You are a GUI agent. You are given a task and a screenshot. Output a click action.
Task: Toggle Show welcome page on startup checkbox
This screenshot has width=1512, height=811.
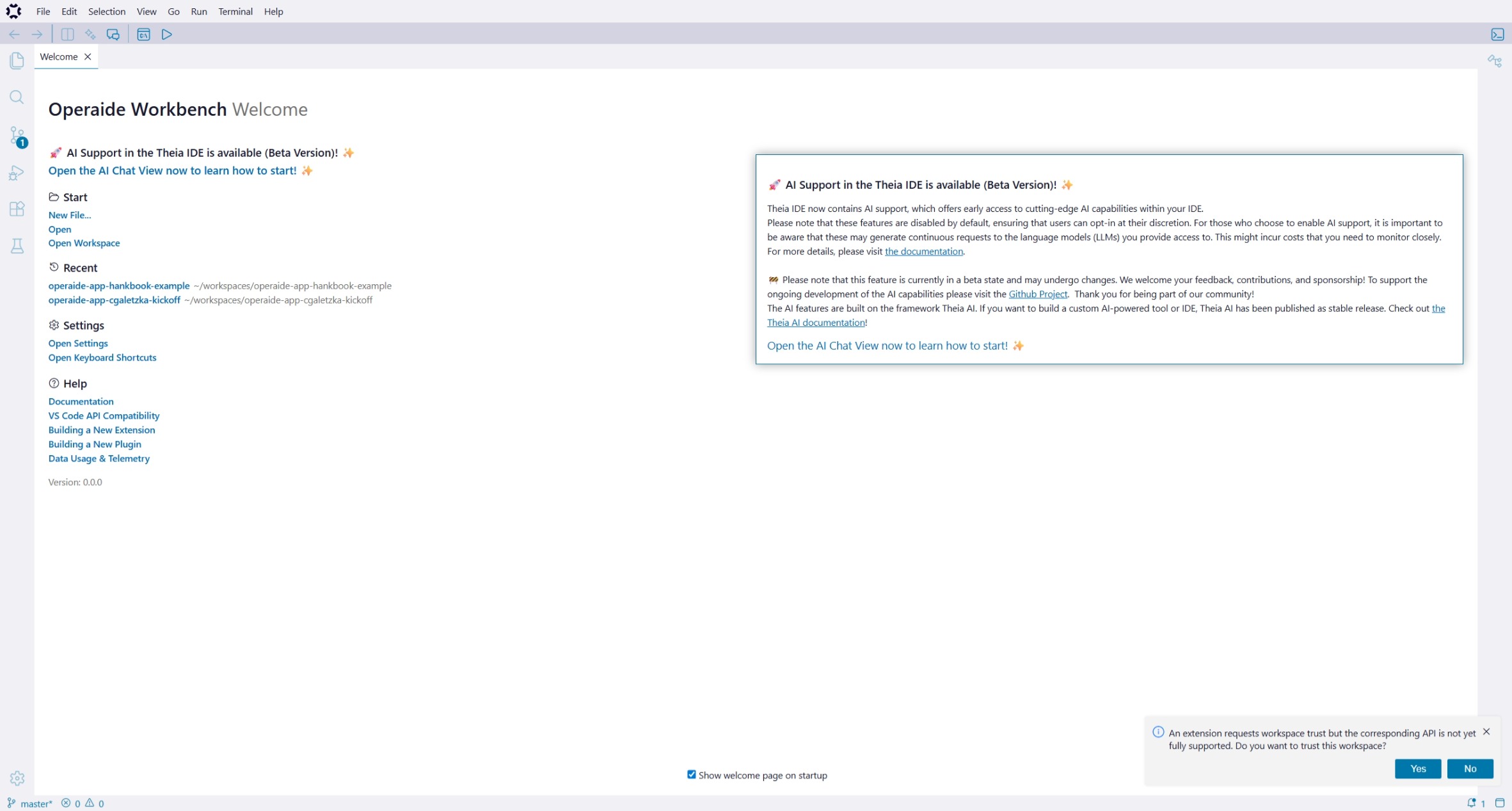coord(691,775)
